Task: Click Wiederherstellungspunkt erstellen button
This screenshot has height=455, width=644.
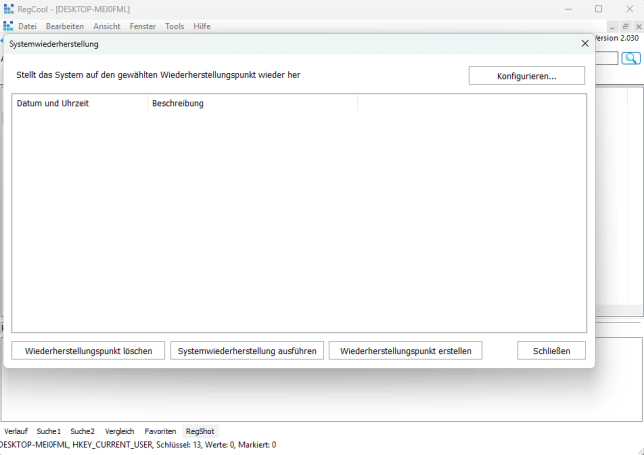Action: (406, 351)
